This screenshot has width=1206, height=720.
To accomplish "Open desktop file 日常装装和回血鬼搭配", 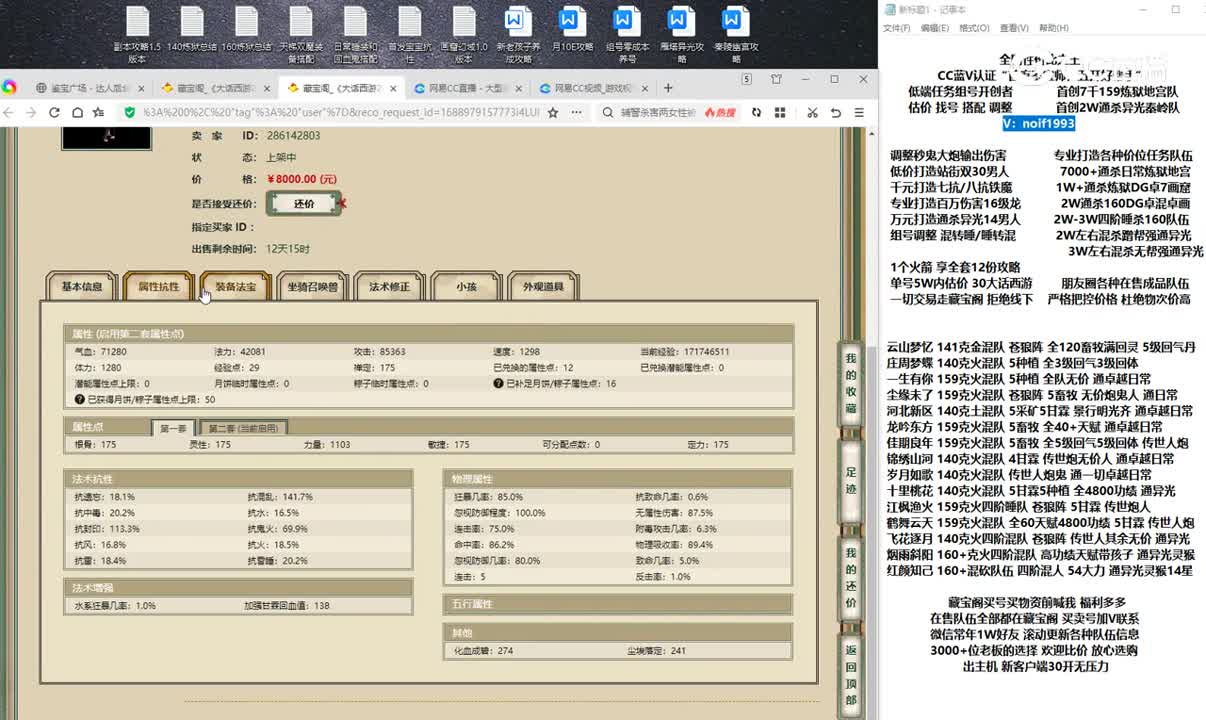I will pos(355,35).
